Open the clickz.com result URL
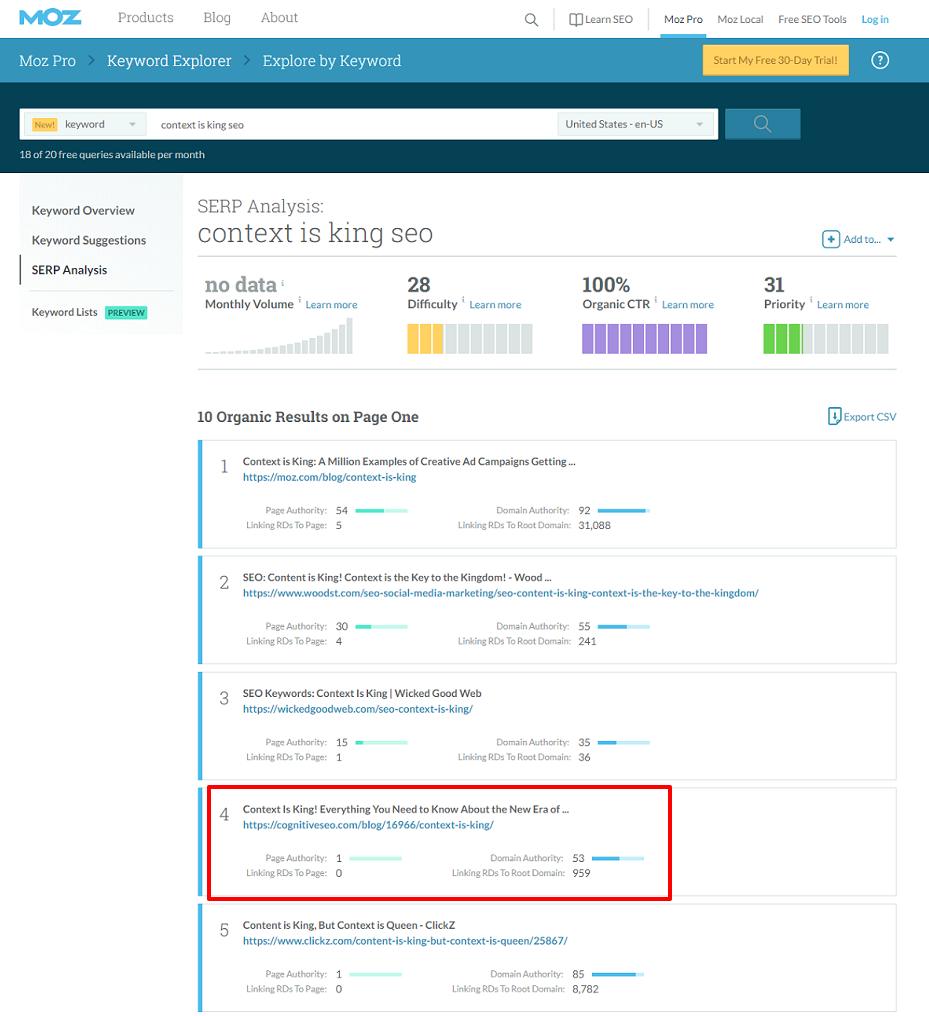Viewport: 929px width, 1016px height. 405,941
